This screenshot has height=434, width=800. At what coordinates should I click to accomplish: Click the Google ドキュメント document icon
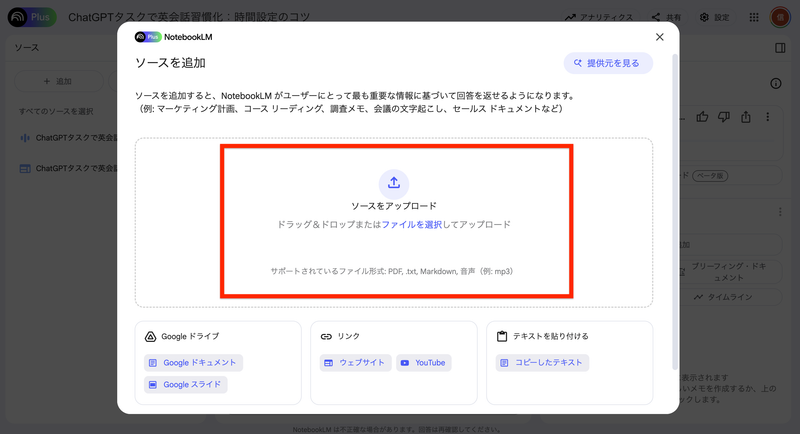click(153, 363)
